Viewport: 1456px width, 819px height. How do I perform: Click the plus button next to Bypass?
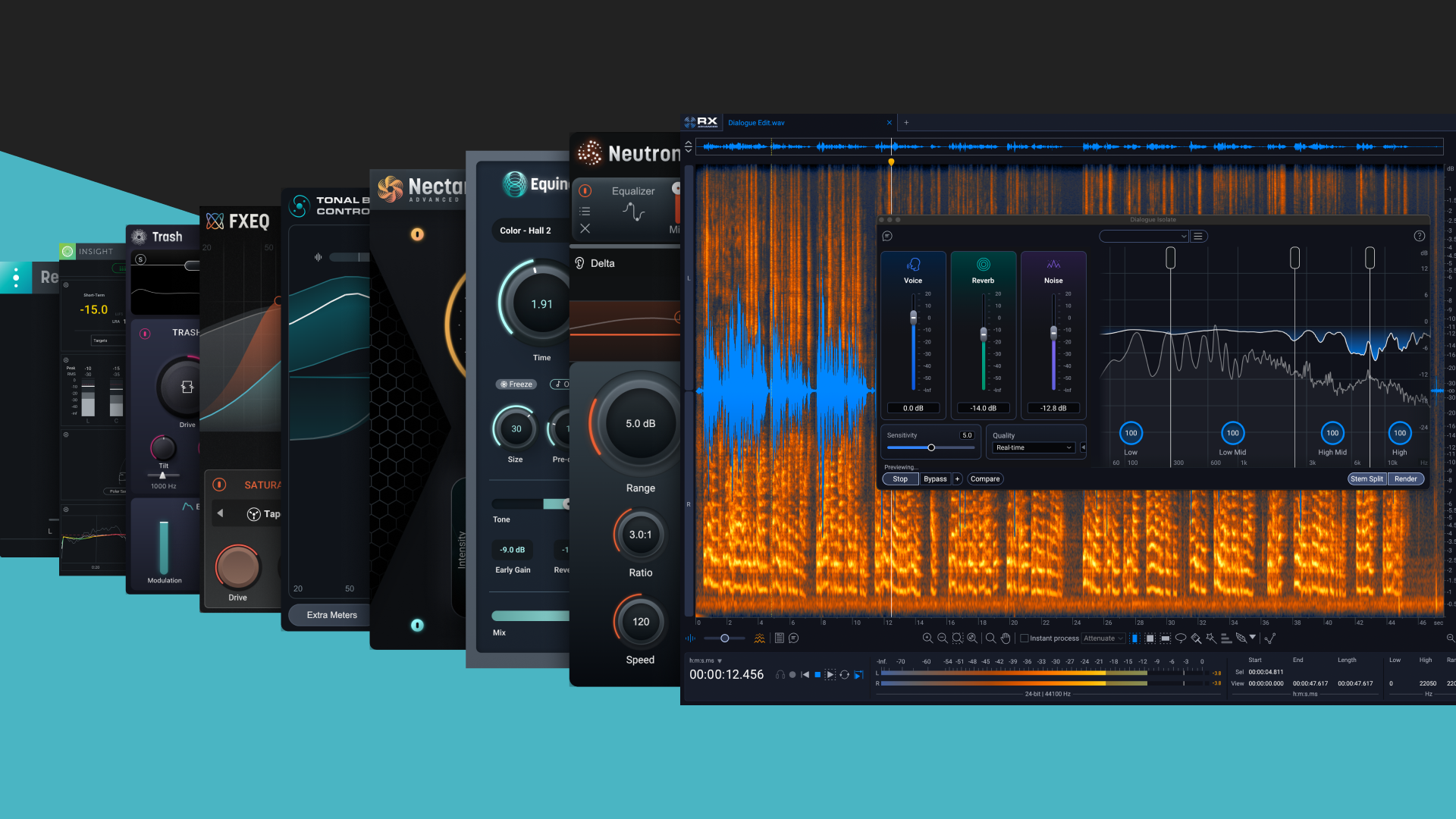[x=958, y=479]
